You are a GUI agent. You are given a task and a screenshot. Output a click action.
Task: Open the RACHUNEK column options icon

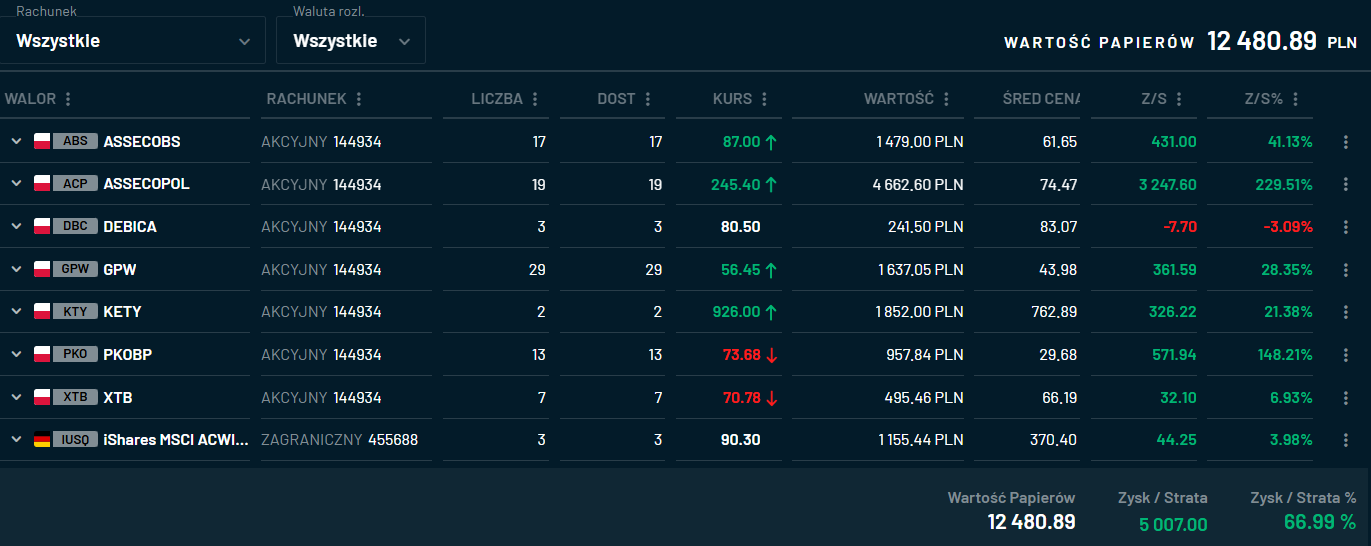[x=359, y=99]
